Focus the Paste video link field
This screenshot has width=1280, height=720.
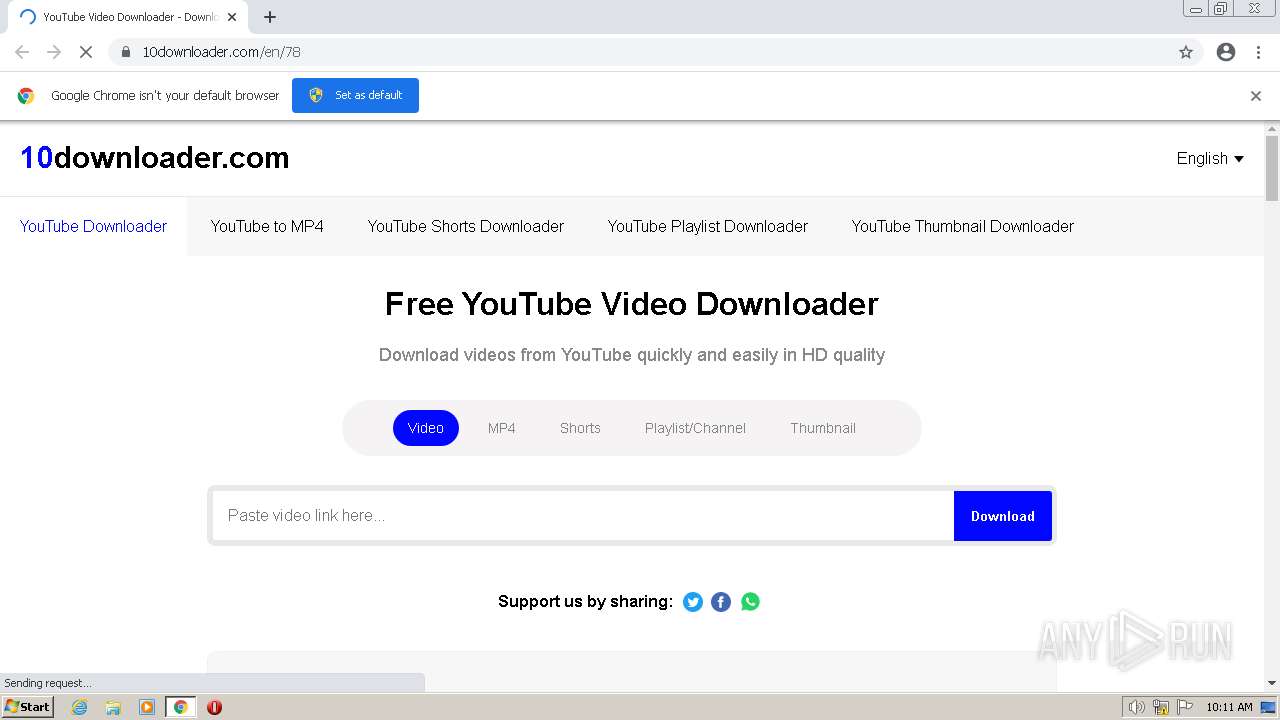click(x=583, y=516)
